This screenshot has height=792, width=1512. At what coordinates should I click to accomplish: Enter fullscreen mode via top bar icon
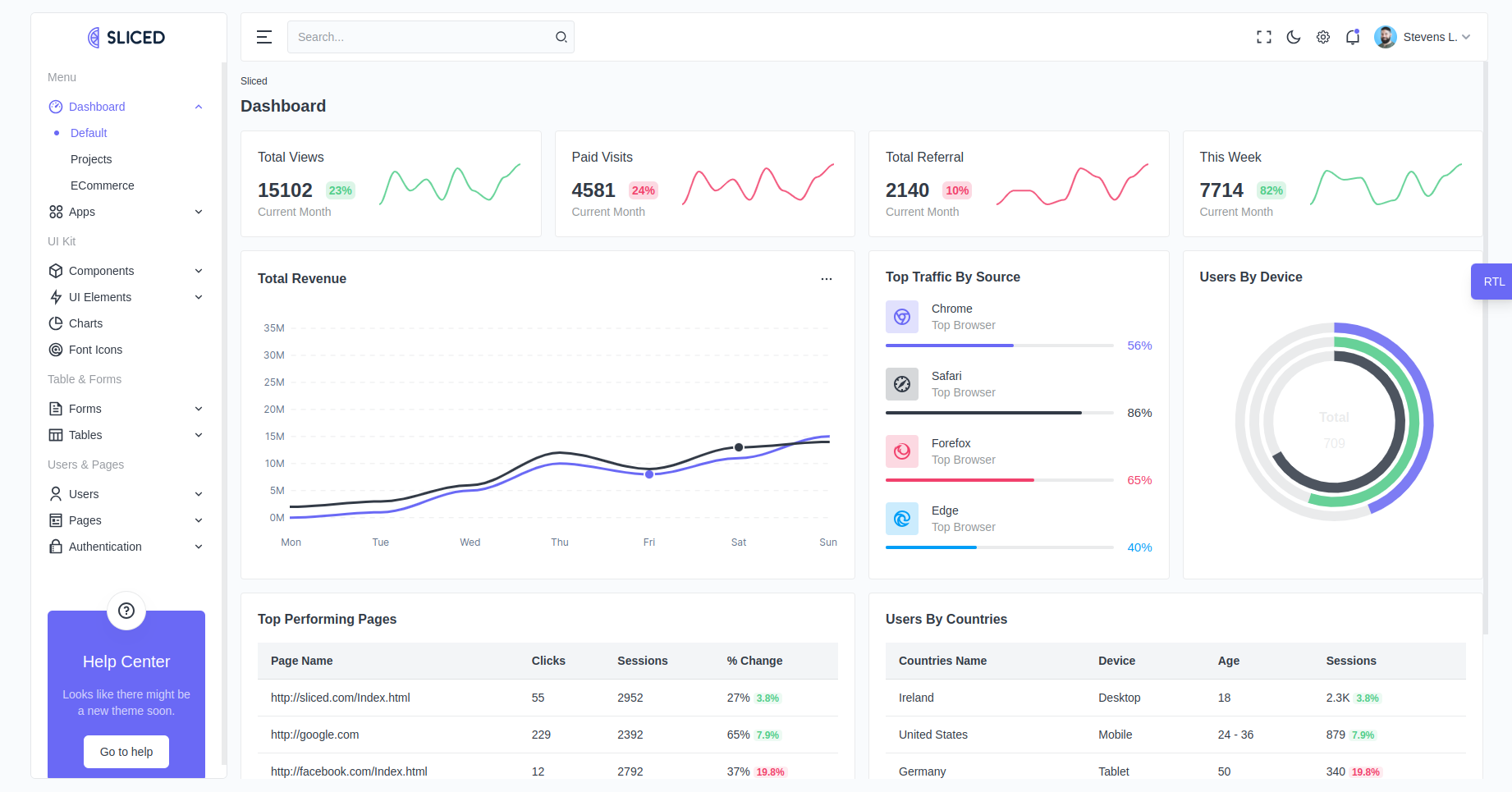[1263, 37]
